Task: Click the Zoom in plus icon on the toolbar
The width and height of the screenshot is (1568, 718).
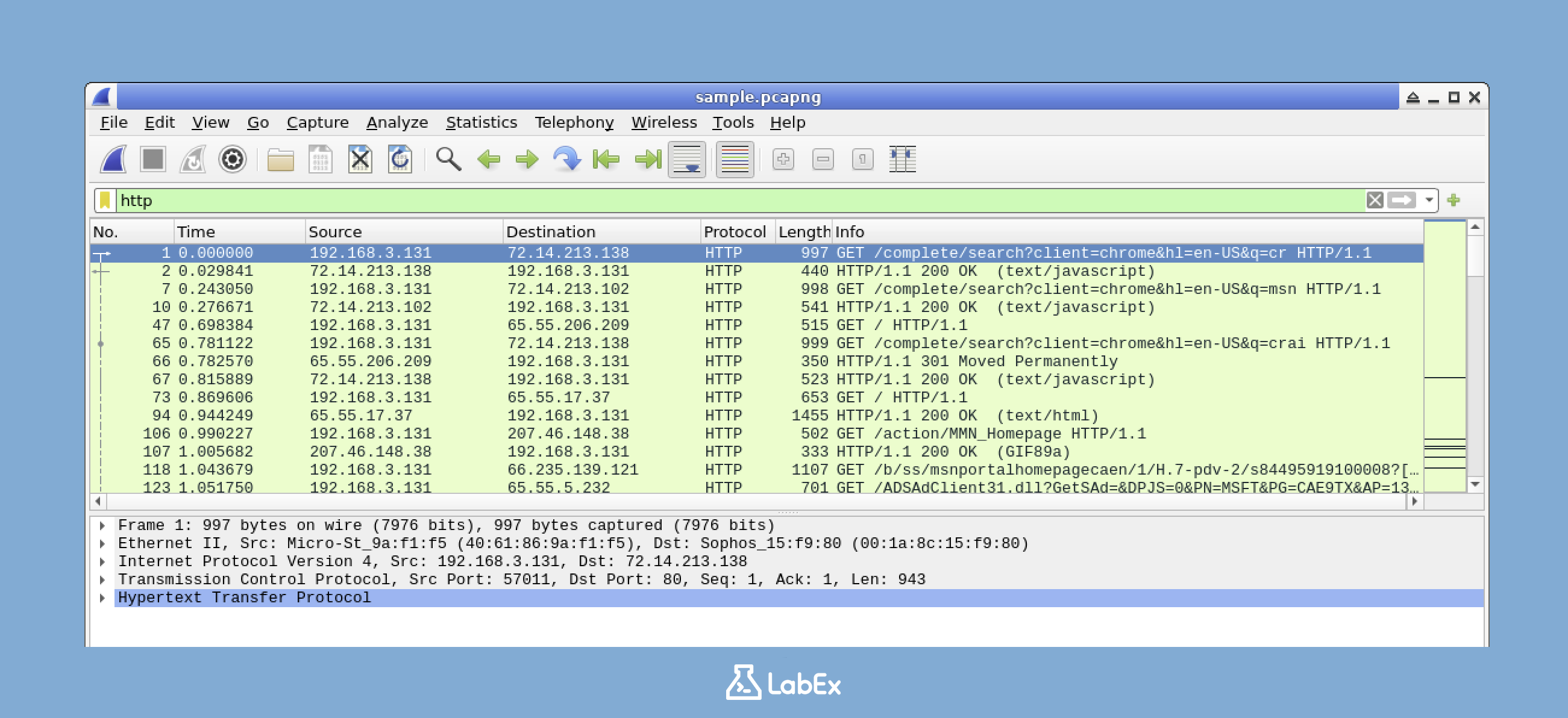Action: pyautogui.click(x=784, y=160)
